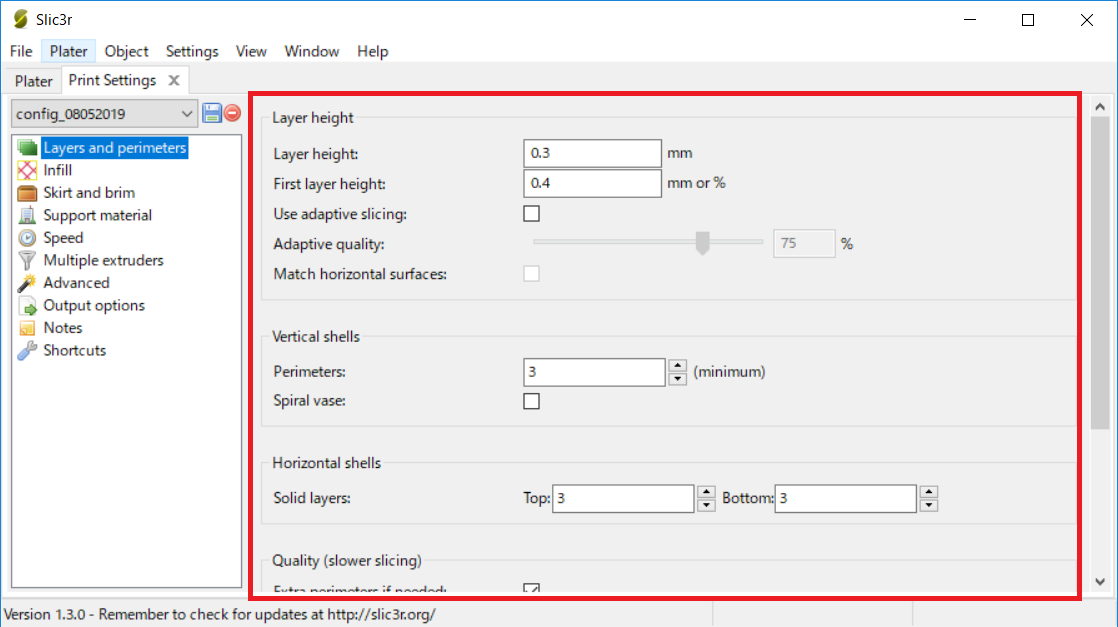
Task: Decrease Bottom solid layers with the down arrow
Action: [x=928, y=505]
